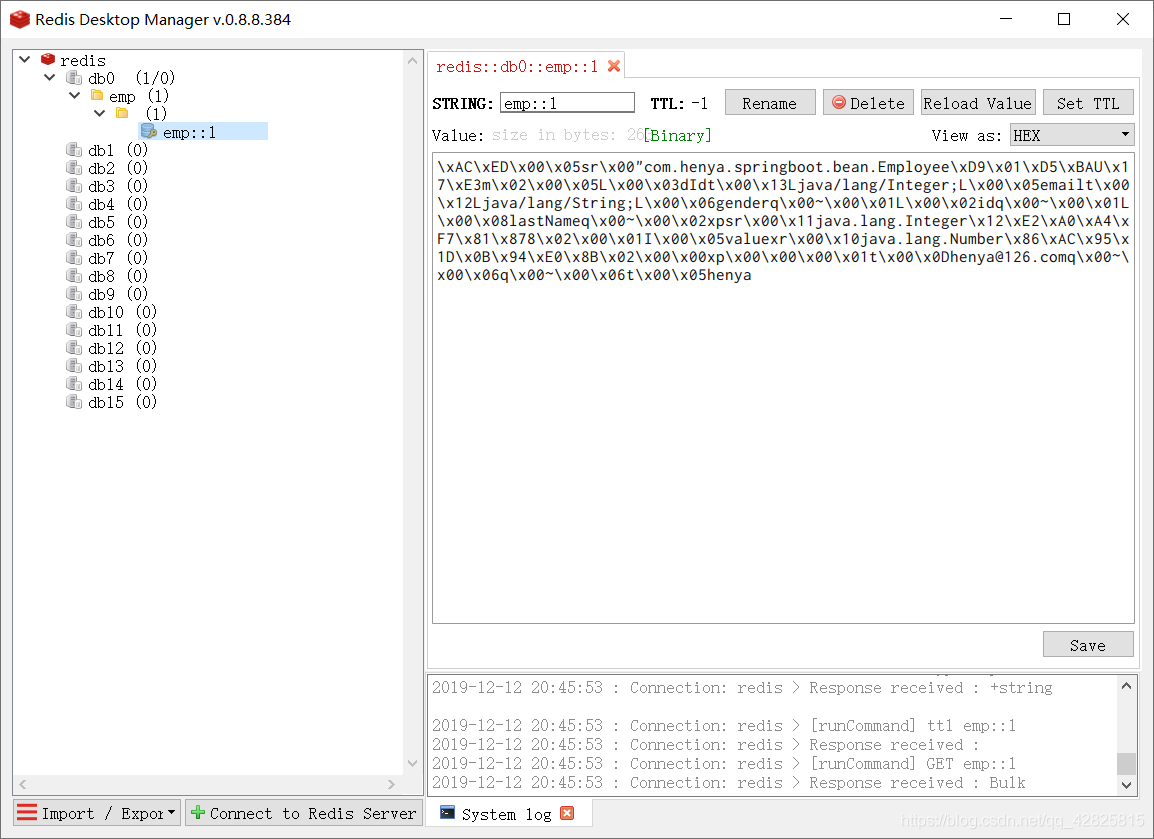Click the db1 database icon
Screen dimensions: 1154x839
(x=74, y=149)
